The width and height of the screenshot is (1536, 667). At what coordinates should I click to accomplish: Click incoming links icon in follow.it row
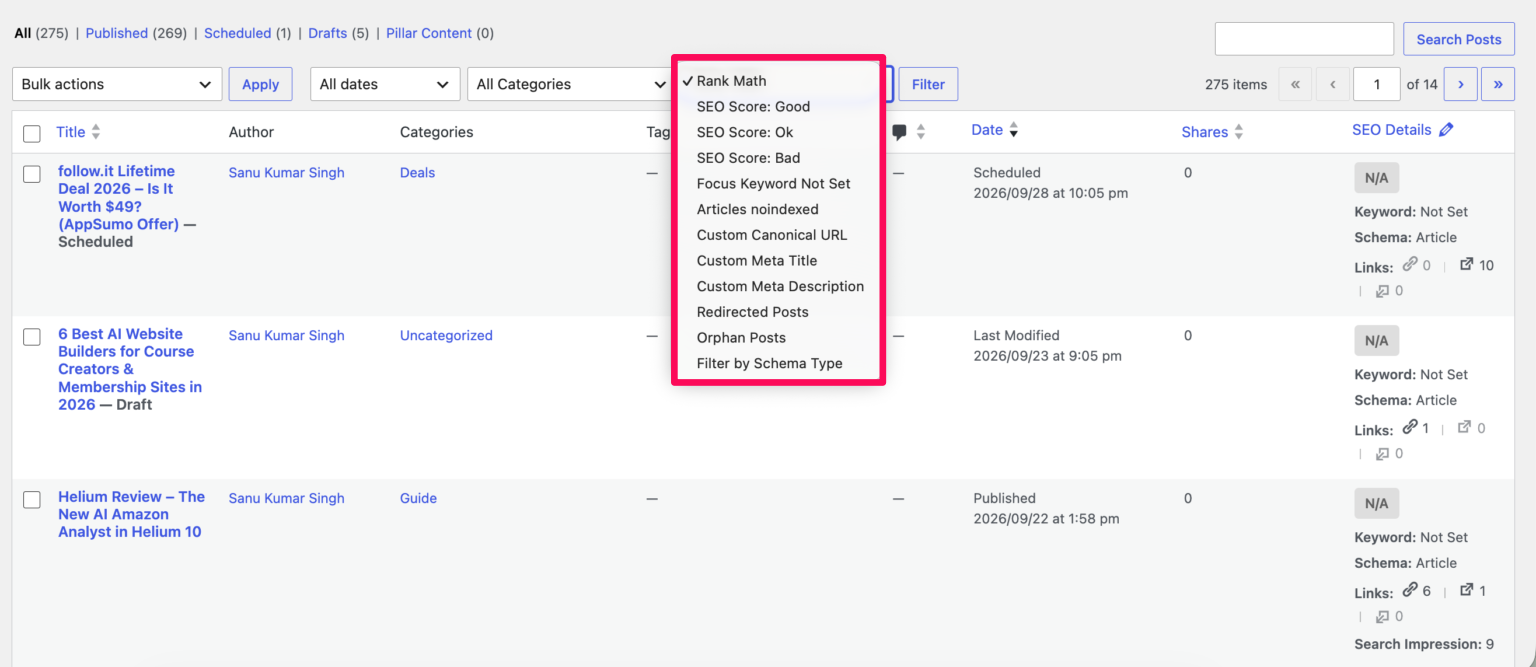(1383, 291)
